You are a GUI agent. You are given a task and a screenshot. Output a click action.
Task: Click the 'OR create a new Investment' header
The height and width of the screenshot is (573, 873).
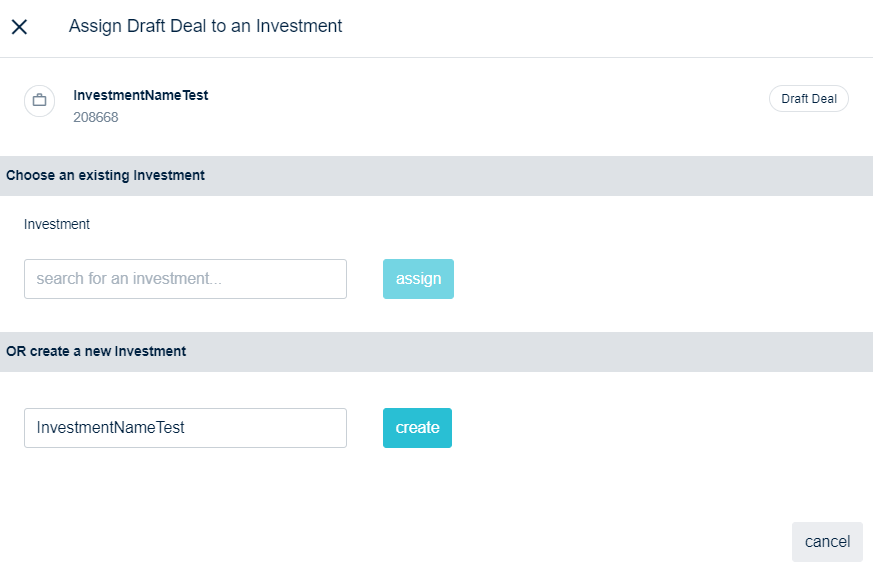click(96, 351)
